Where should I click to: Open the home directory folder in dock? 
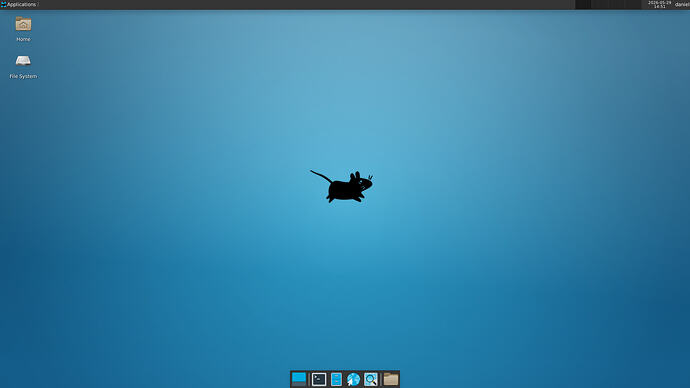click(391, 379)
